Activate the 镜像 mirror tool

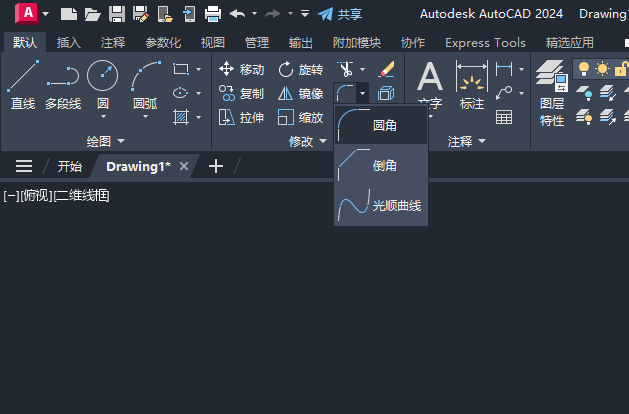click(301, 94)
